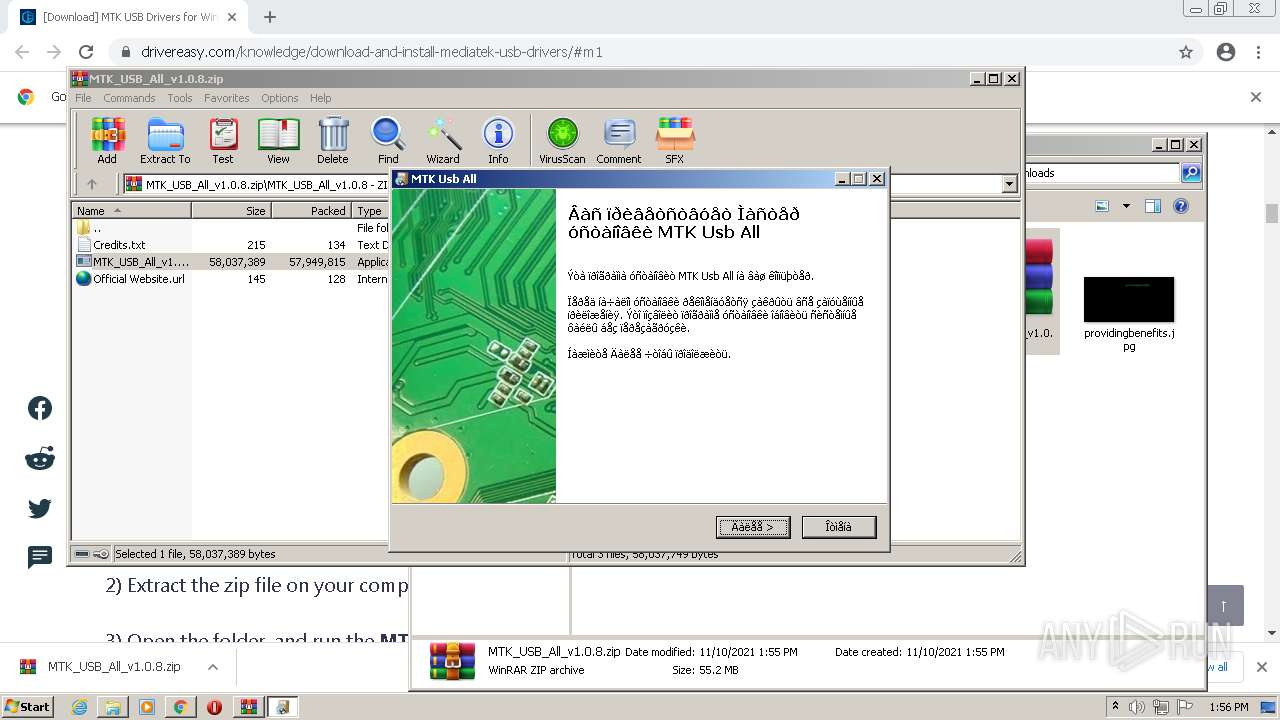
Task: Open the File menu in WinRAR
Action: [x=83, y=98]
